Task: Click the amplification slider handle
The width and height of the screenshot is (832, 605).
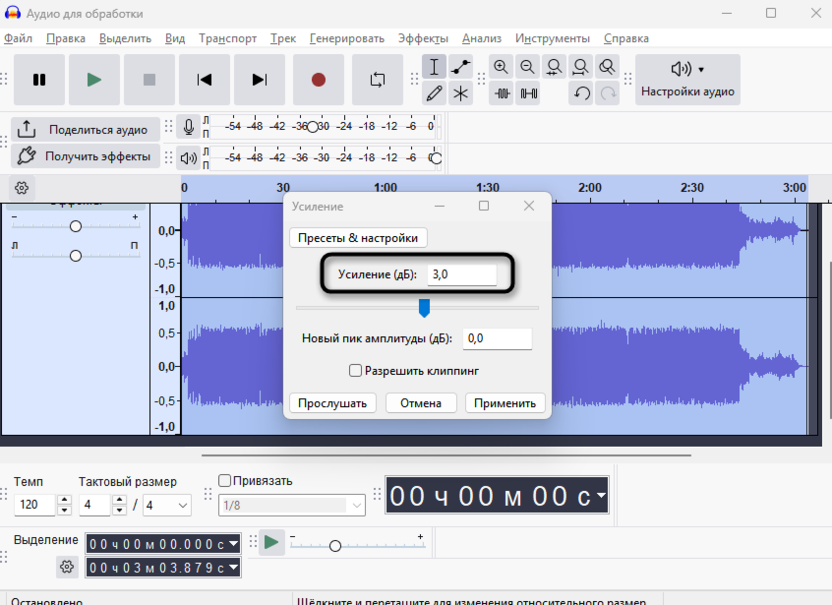Action: coord(424,308)
